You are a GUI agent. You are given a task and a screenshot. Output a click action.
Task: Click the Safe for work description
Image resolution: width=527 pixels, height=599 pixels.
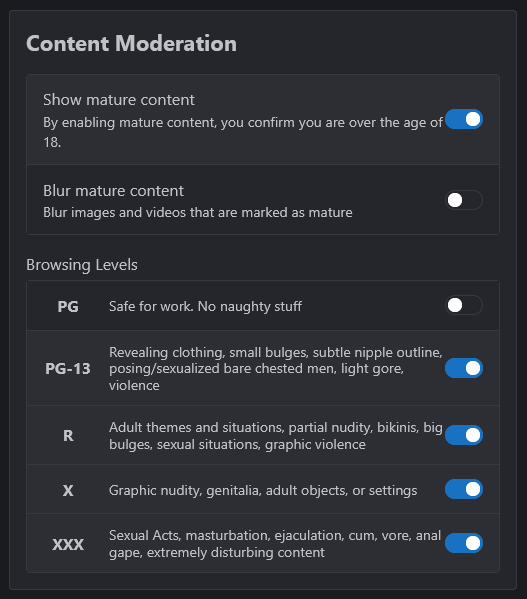click(205, 306)
